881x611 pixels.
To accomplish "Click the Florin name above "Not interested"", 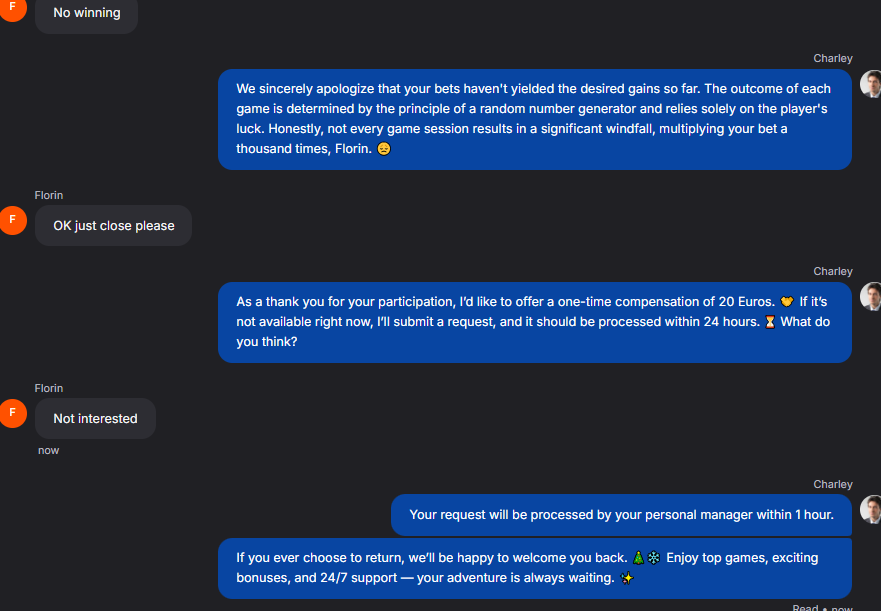I will click(48, 388).
